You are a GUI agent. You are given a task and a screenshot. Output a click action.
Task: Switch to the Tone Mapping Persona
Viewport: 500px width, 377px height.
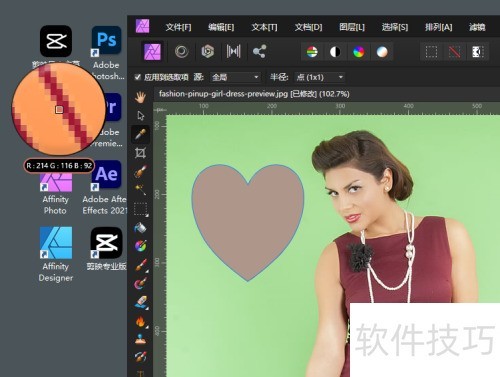(x=233, y=52)
